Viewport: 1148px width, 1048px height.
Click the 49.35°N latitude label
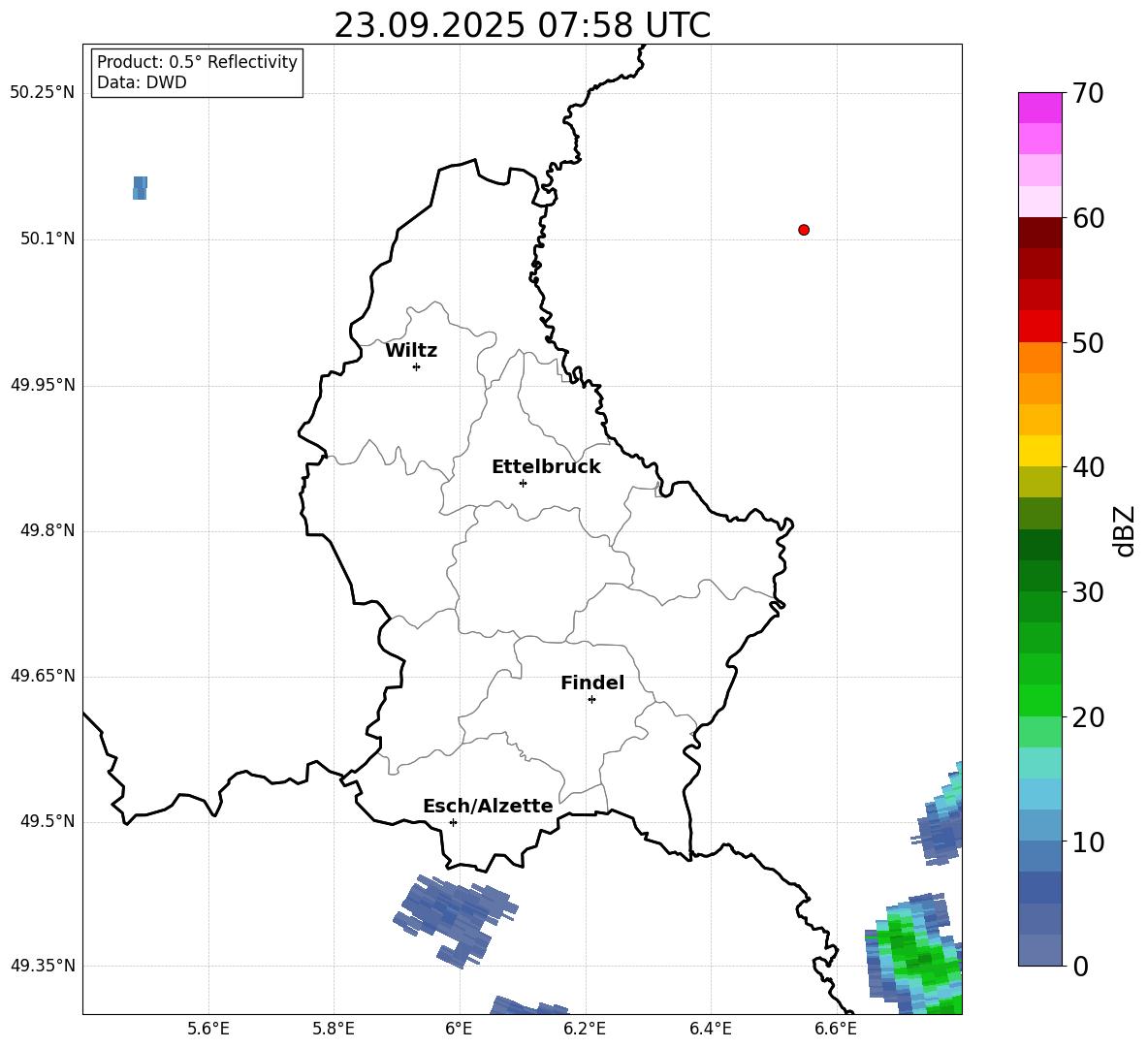(43, 966)
